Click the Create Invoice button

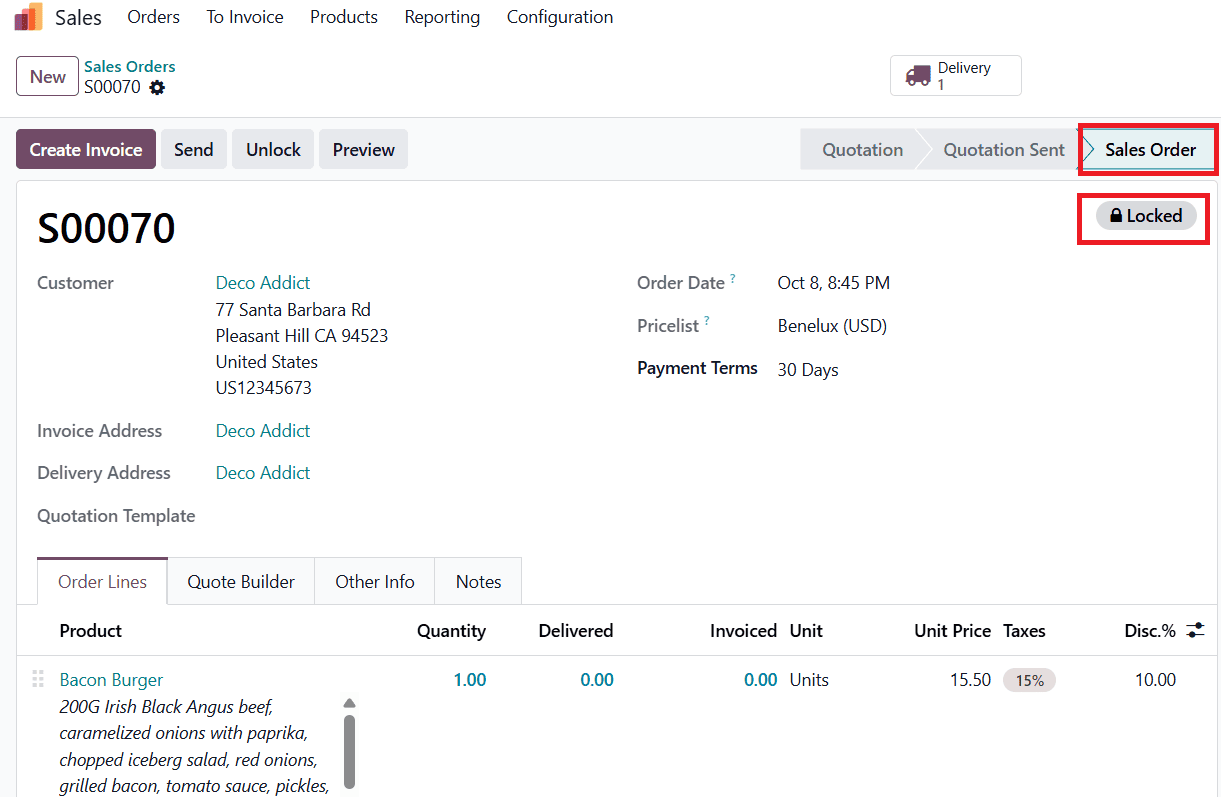86,150
